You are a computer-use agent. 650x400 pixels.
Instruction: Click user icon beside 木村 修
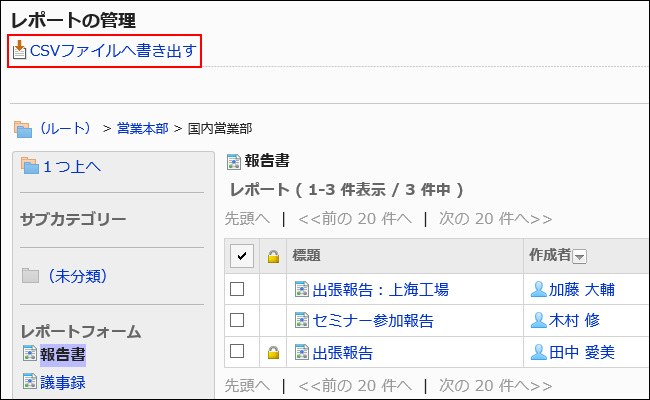[x=539, y=320]
